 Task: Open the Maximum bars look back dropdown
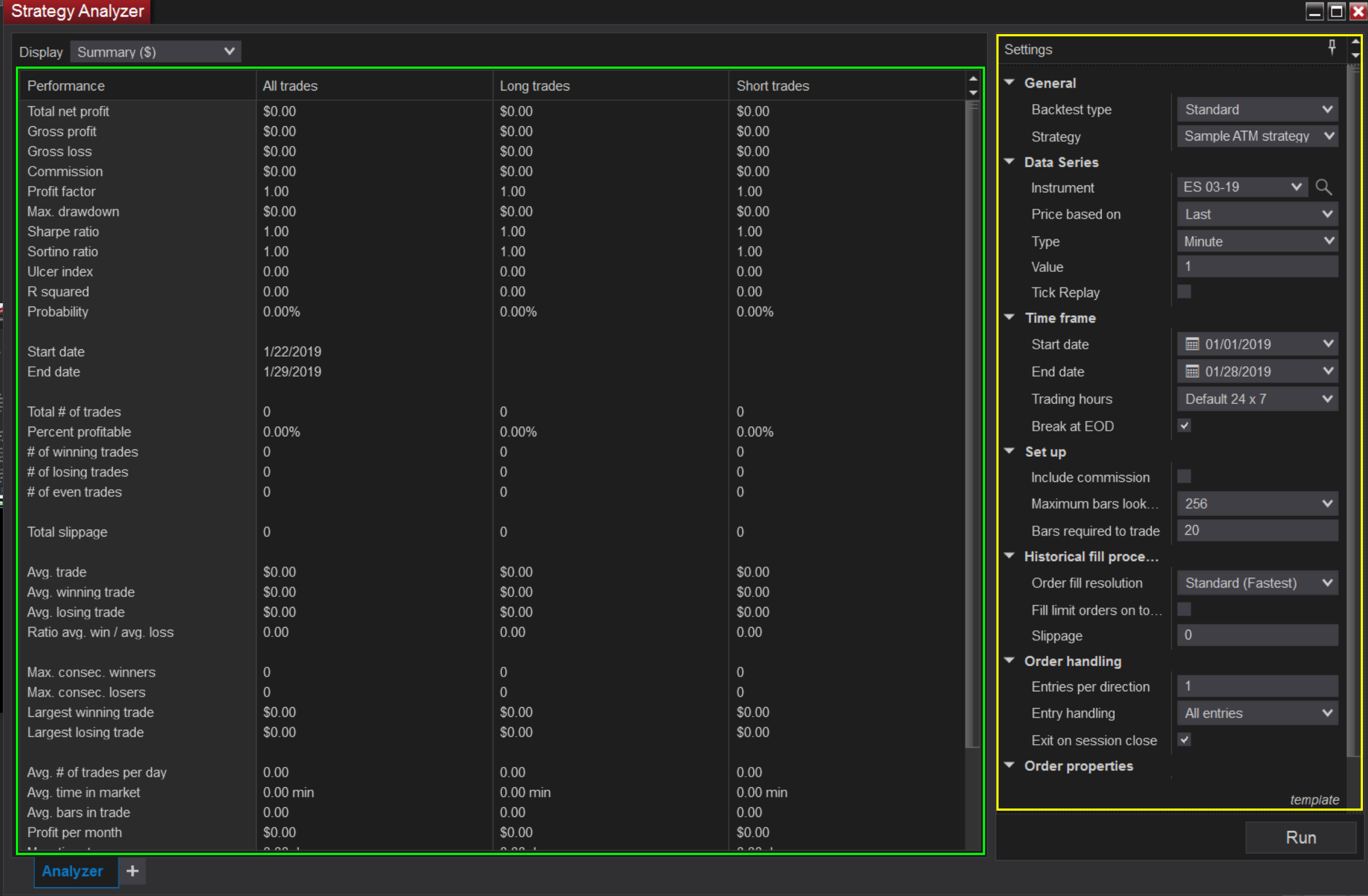click(1257, 503)
